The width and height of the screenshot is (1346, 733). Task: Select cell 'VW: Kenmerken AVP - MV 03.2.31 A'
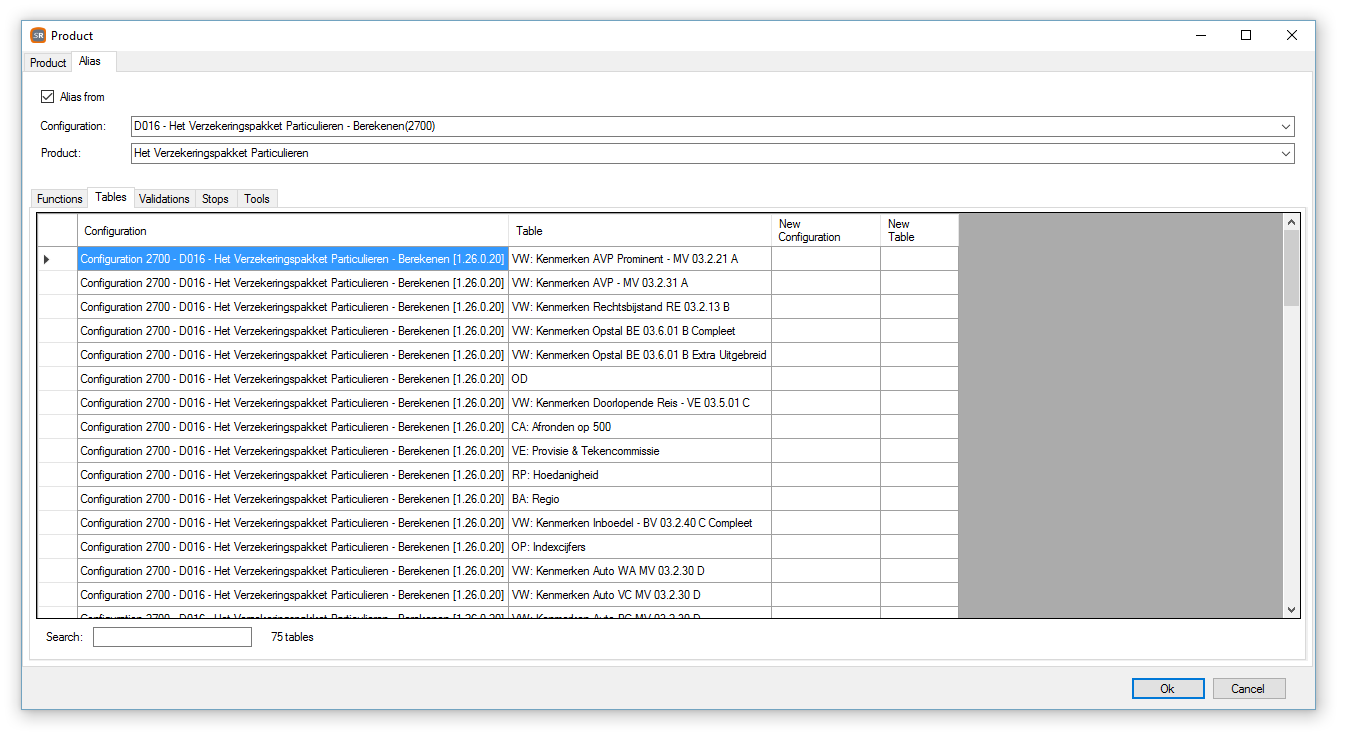click(640, 283)
